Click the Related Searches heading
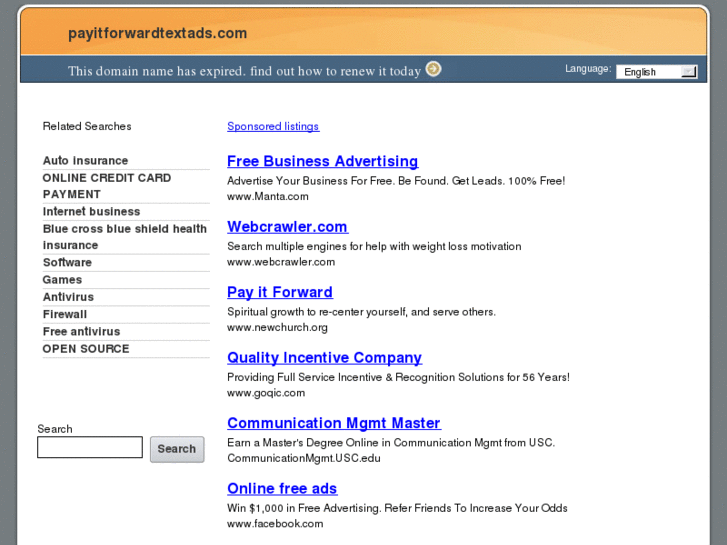 click(87, 126)
